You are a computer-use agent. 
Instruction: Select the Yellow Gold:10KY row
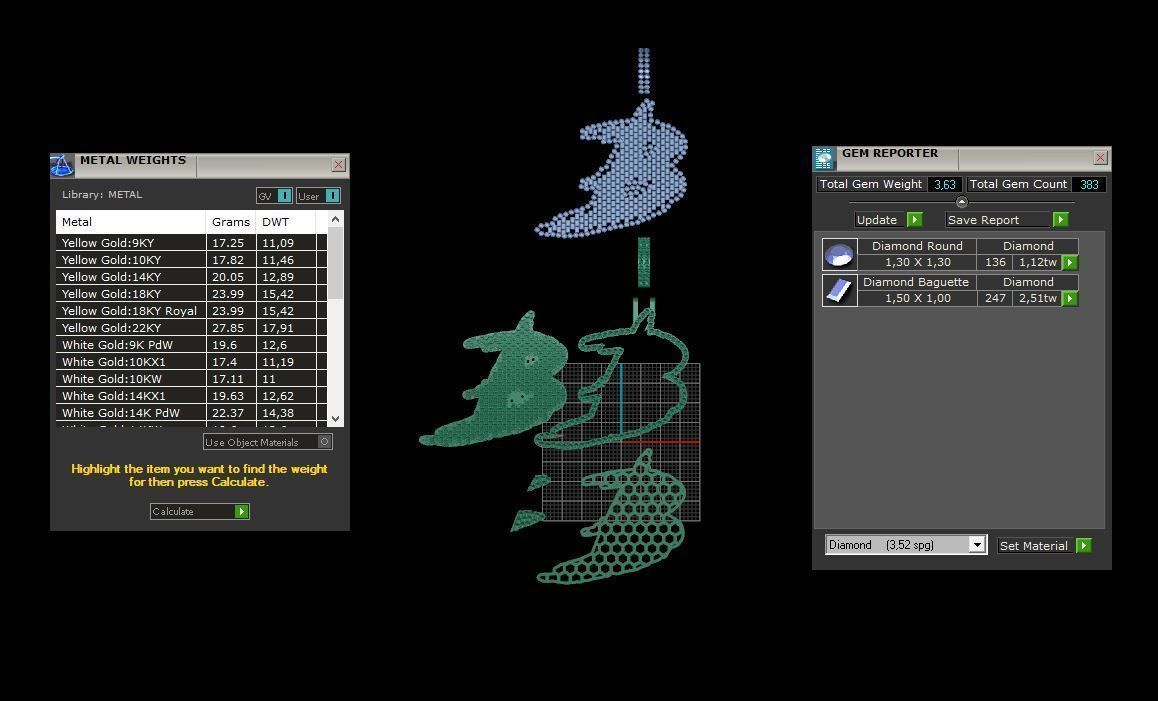tap(191, 259)
